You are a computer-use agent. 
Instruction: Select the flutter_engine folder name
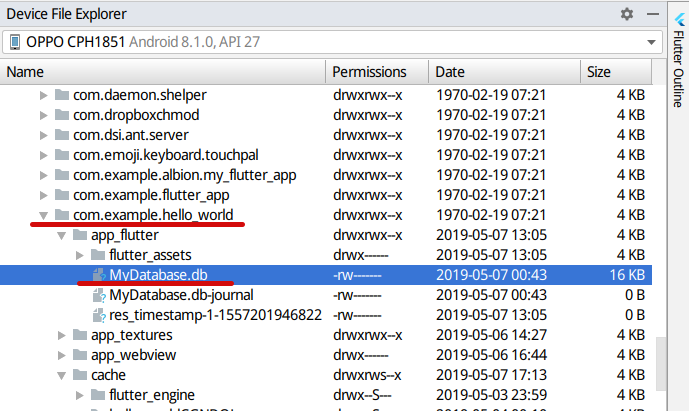(152, 395)
